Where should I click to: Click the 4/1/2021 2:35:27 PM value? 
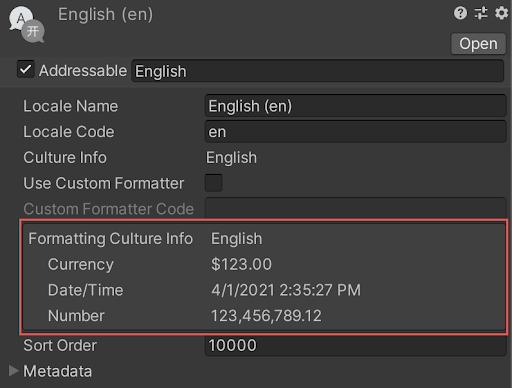coord(286,290)
